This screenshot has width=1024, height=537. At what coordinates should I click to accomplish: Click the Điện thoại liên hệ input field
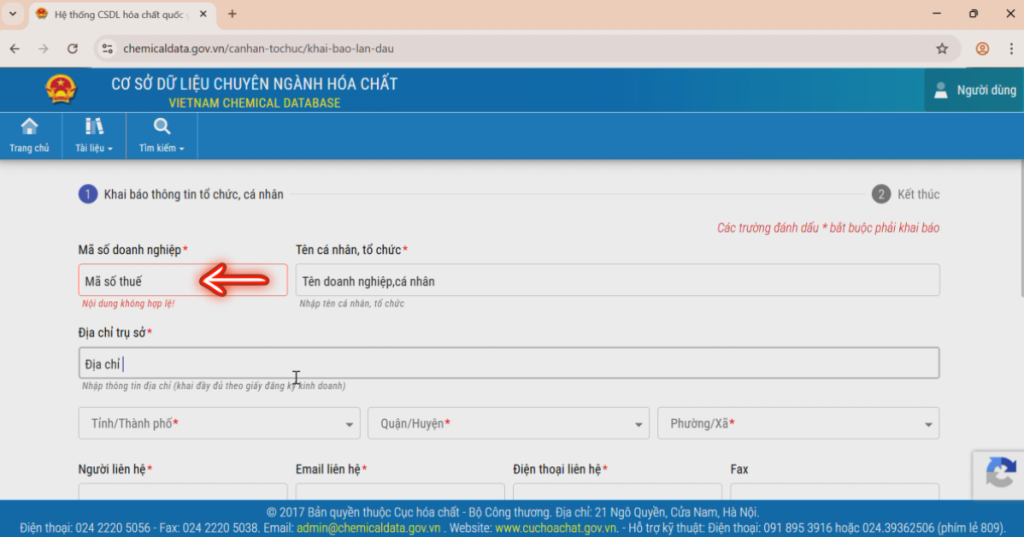tap(617, 491)
